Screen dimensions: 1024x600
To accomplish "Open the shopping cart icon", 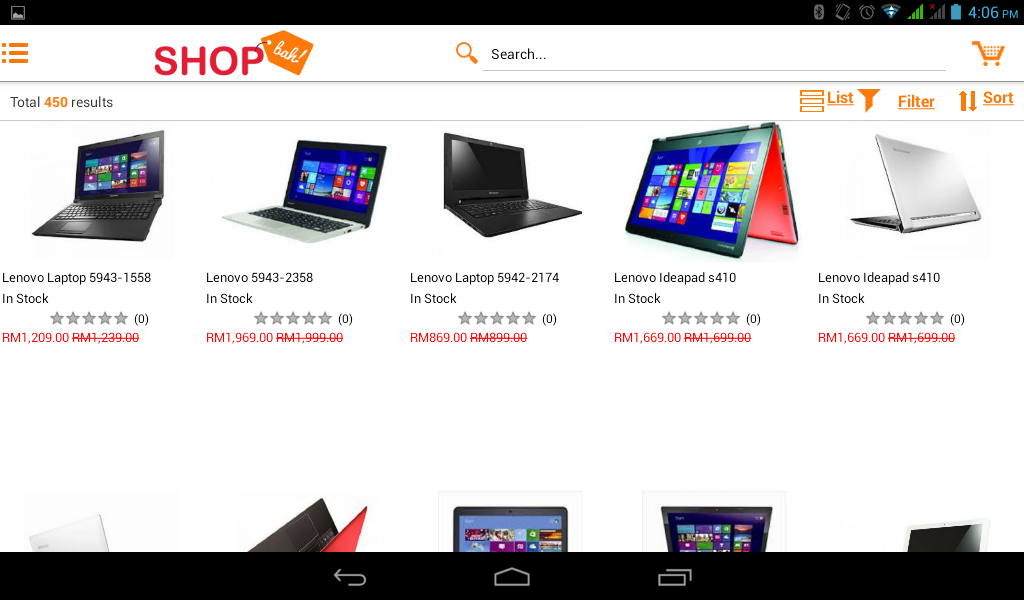I will [x=988, y=54].
